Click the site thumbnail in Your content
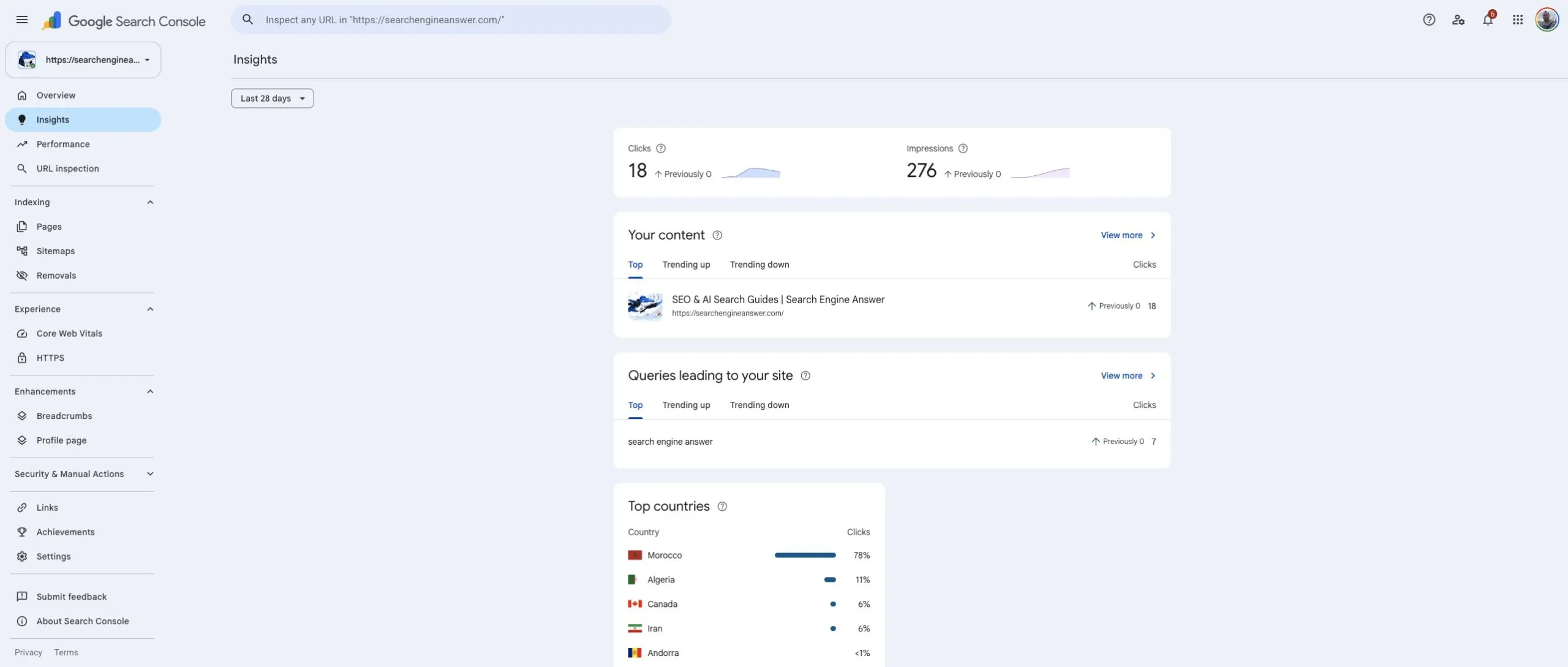 pyautogui.click(x=645, y=306)
